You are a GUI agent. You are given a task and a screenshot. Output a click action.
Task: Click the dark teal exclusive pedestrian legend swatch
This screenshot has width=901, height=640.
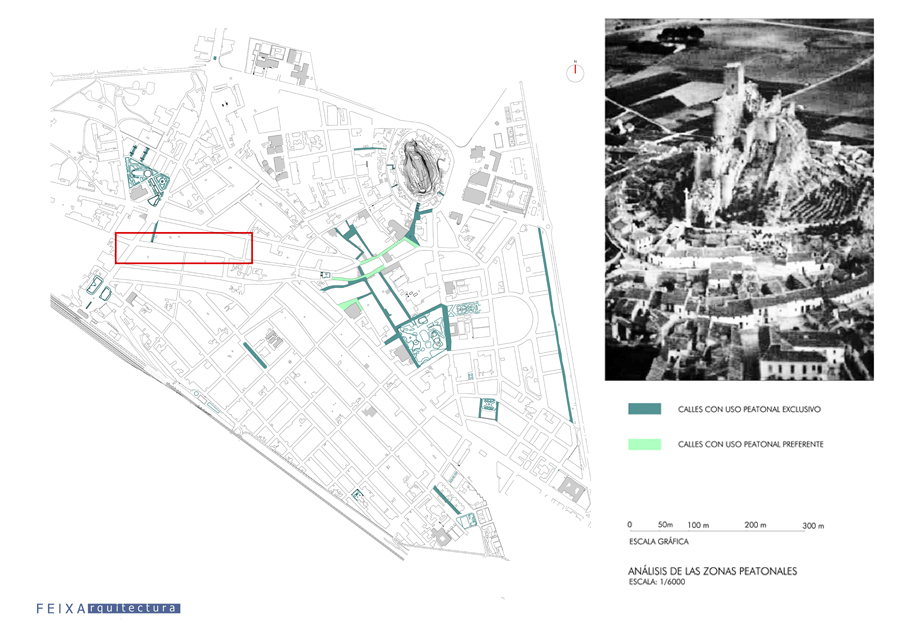(644, 409)
